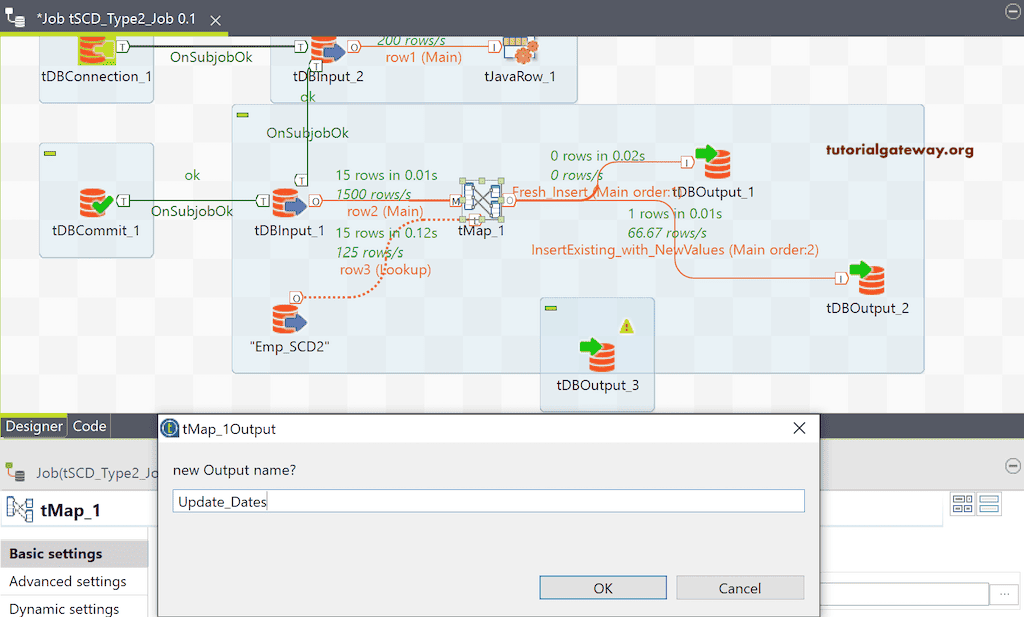Select the grid layout icon near tMap settings

tap(963, 504)
